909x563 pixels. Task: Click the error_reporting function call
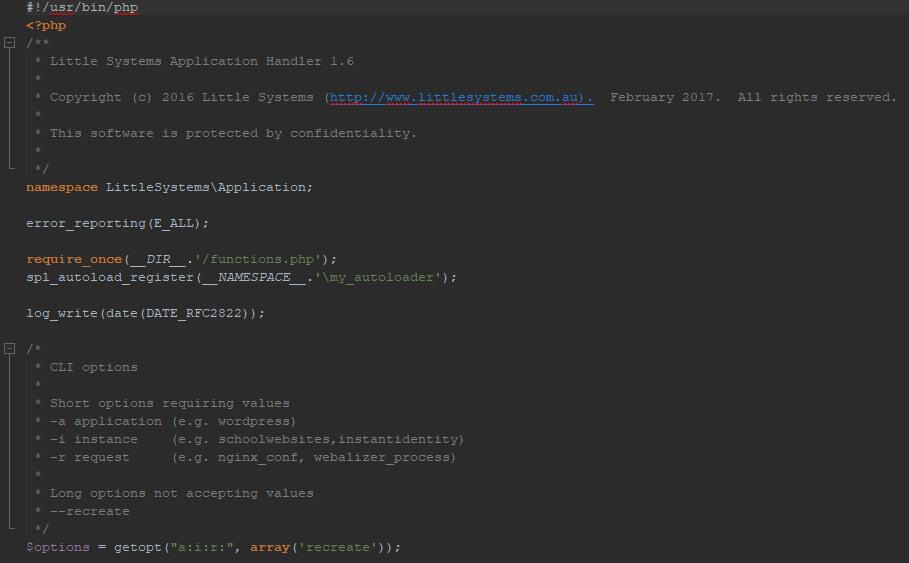coord(86,223)
